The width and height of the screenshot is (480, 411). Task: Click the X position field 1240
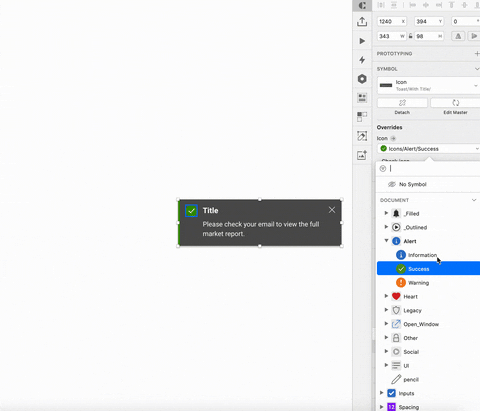(392, 21)
